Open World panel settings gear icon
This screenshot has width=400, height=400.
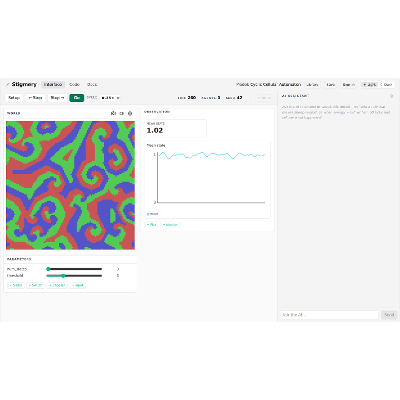click(x=130, y=113)
